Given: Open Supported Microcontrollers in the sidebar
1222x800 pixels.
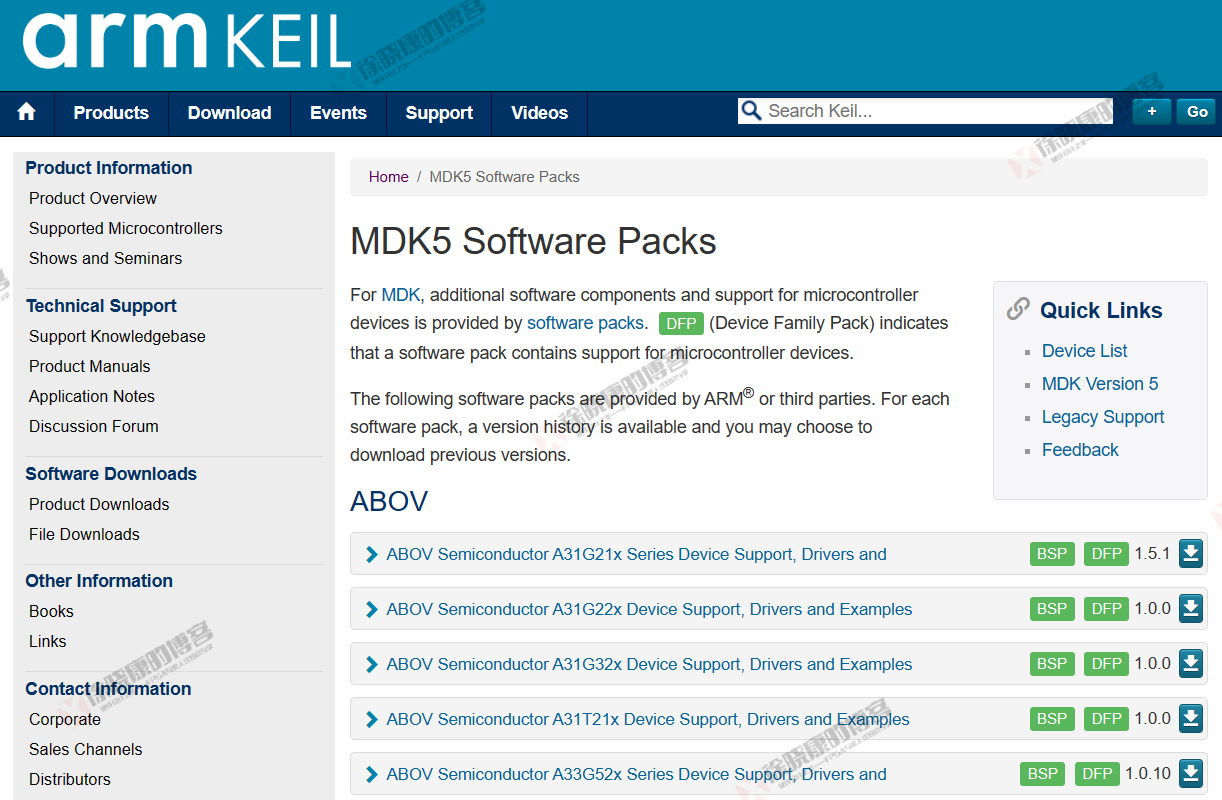Looking at the screenshot, I should coord(125,228).
